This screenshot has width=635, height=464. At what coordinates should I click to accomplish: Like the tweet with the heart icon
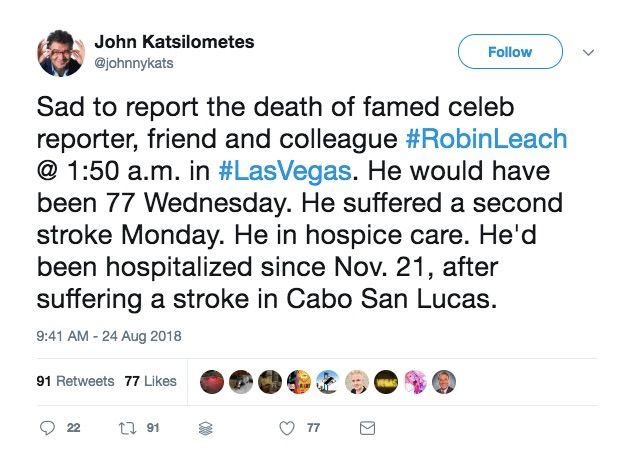287,428
